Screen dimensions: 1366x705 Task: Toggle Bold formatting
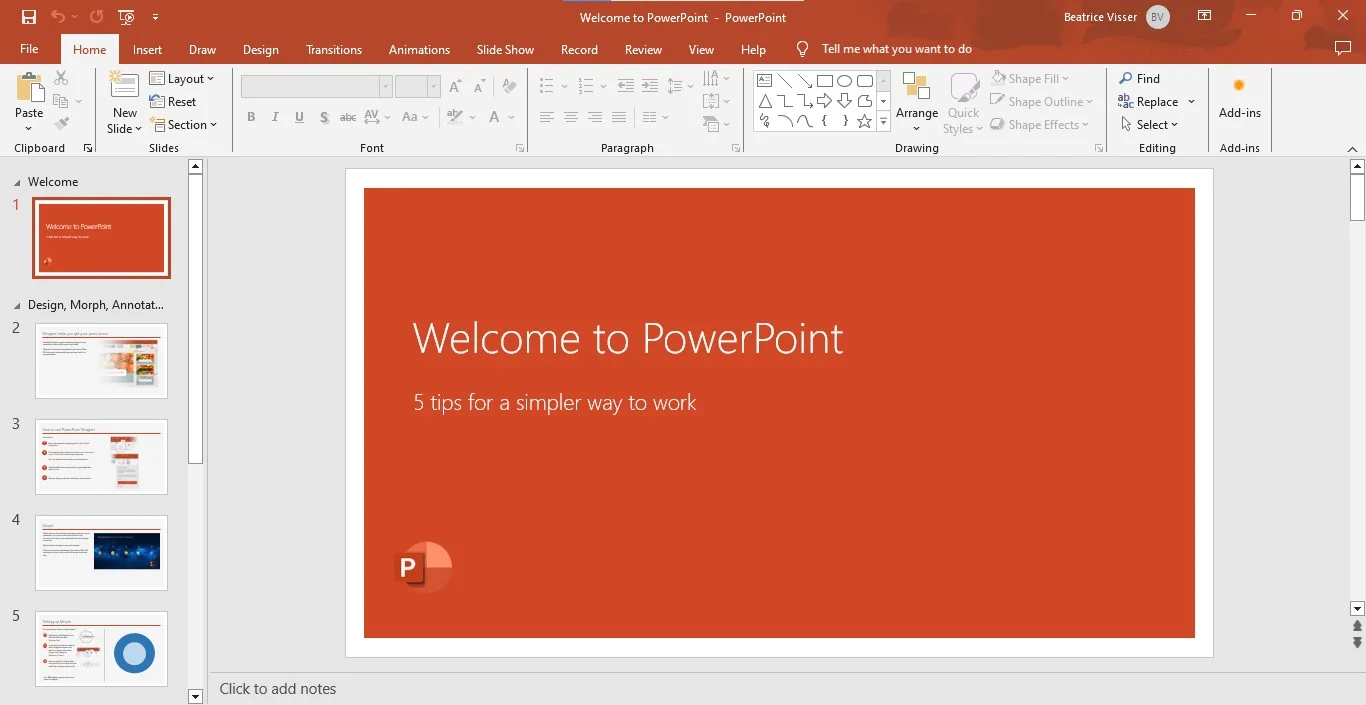tap(251, 117)
